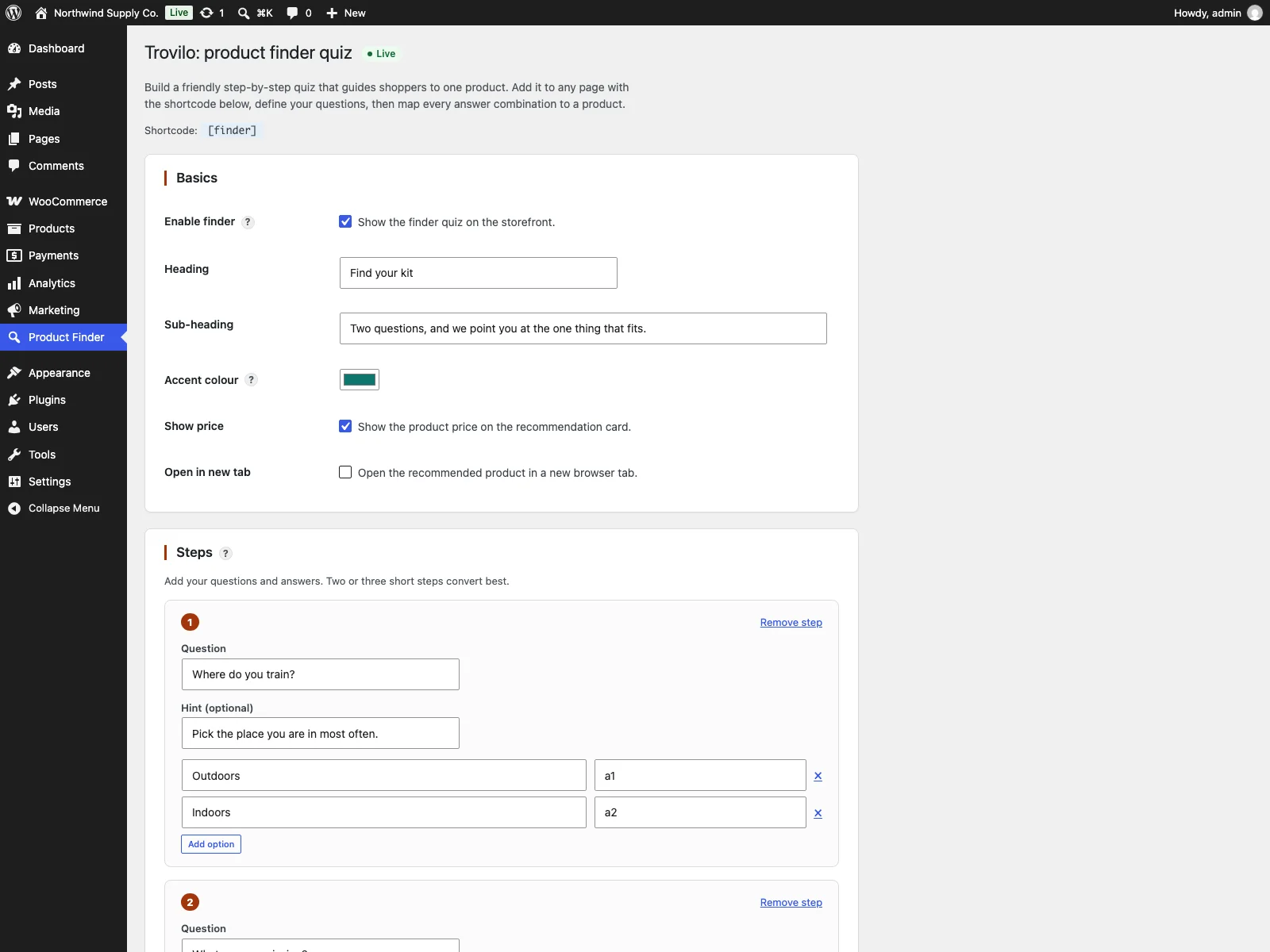
Task: Click the Indoors option label field
Action: (x=384, y=812)
